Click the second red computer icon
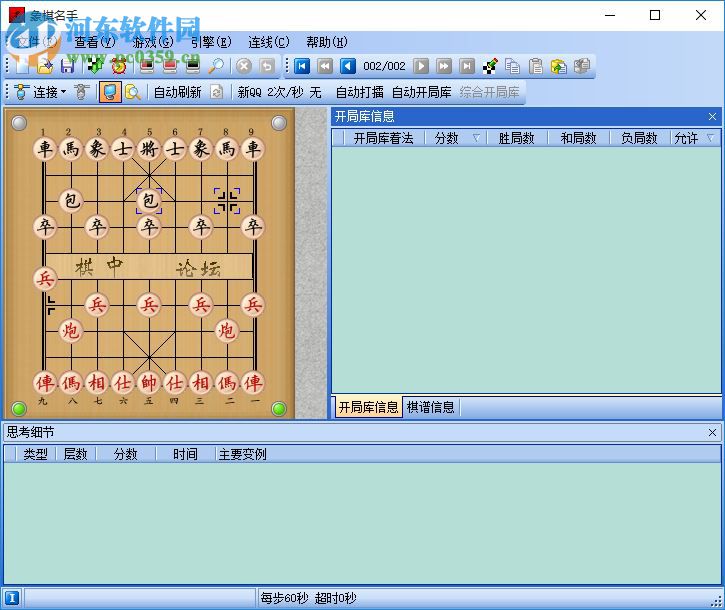This screenshot has width=725, height=610. [x=170, y=66]
